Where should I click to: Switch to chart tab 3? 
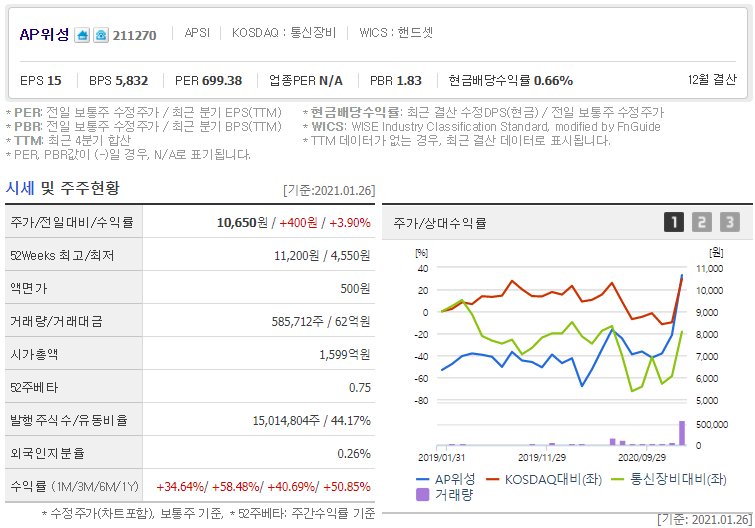pyautogui.click(x=729, y=222)
